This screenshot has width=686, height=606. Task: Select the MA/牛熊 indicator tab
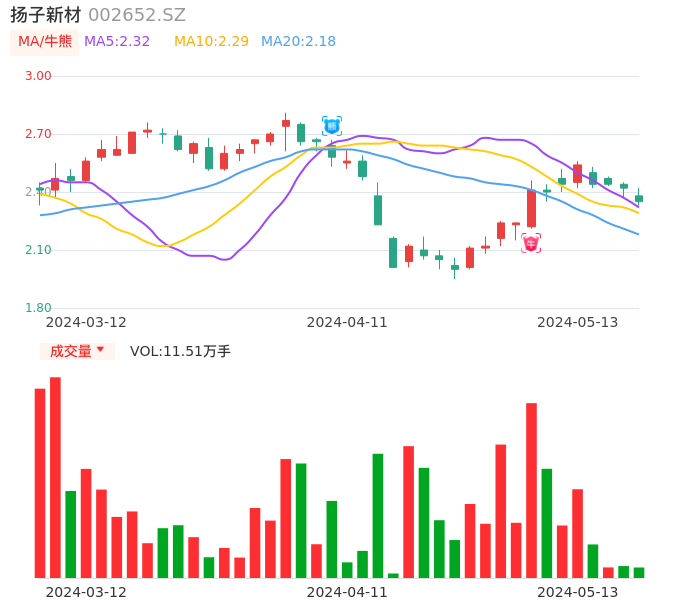[45, 42]
